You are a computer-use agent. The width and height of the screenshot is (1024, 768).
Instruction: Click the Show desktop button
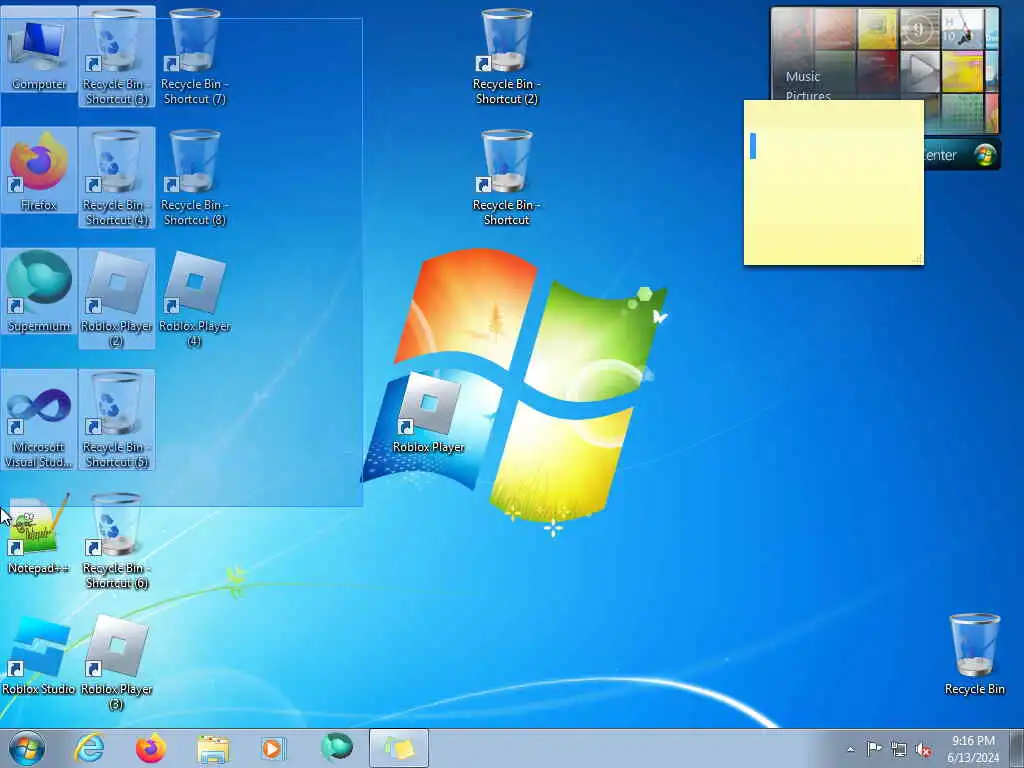click(1016, 748)
